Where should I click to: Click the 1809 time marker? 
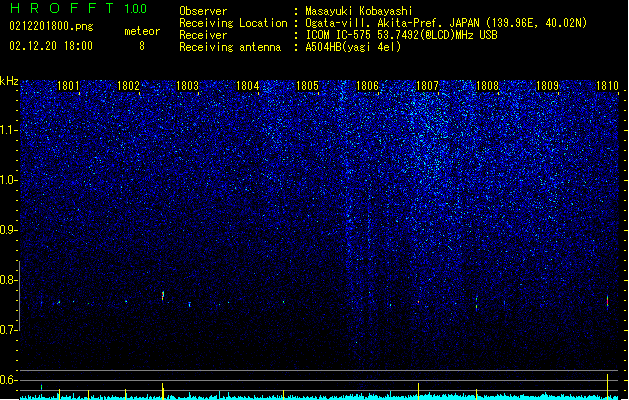pos(547,86)
